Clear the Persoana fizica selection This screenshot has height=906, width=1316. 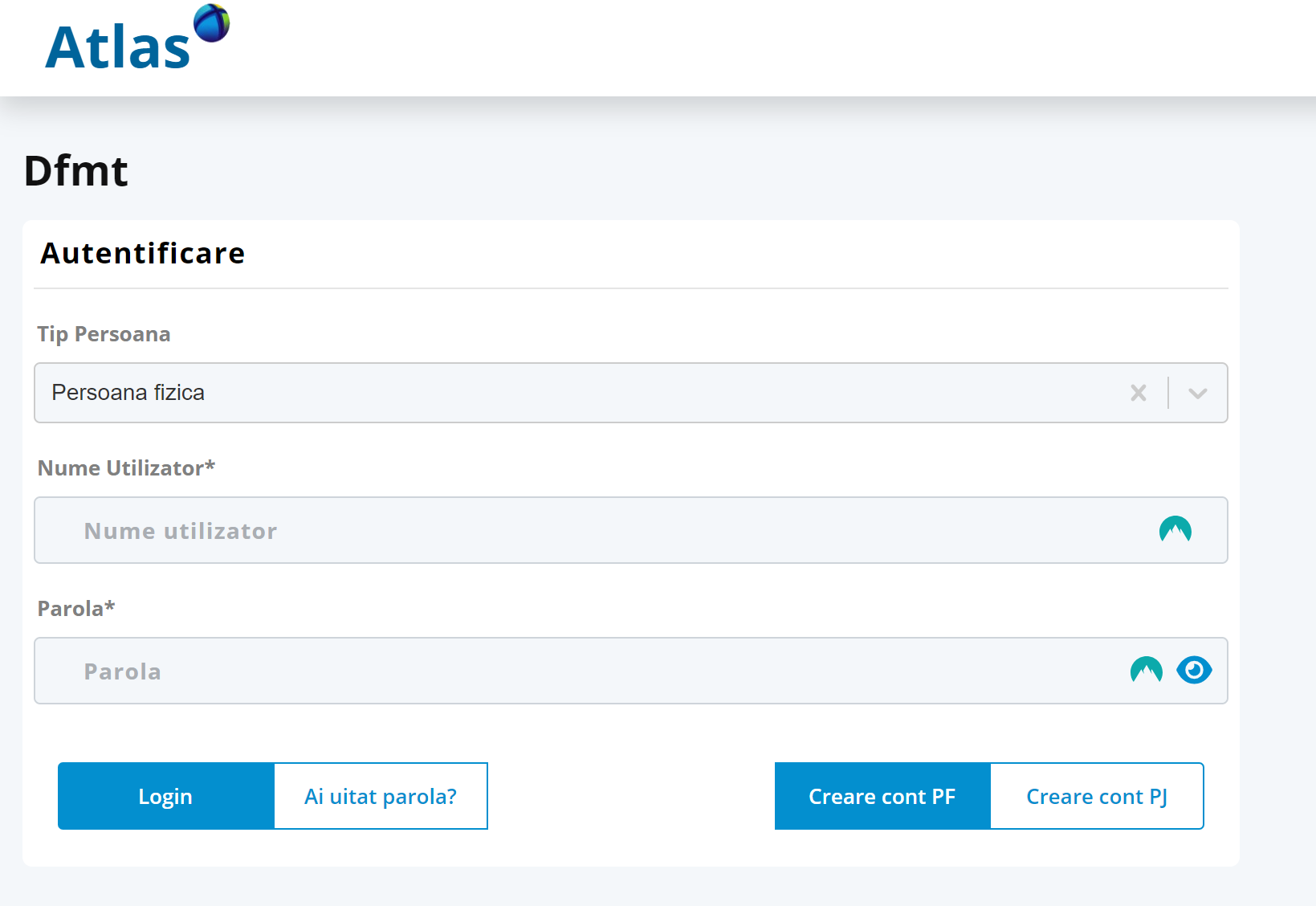[1138, 393]
